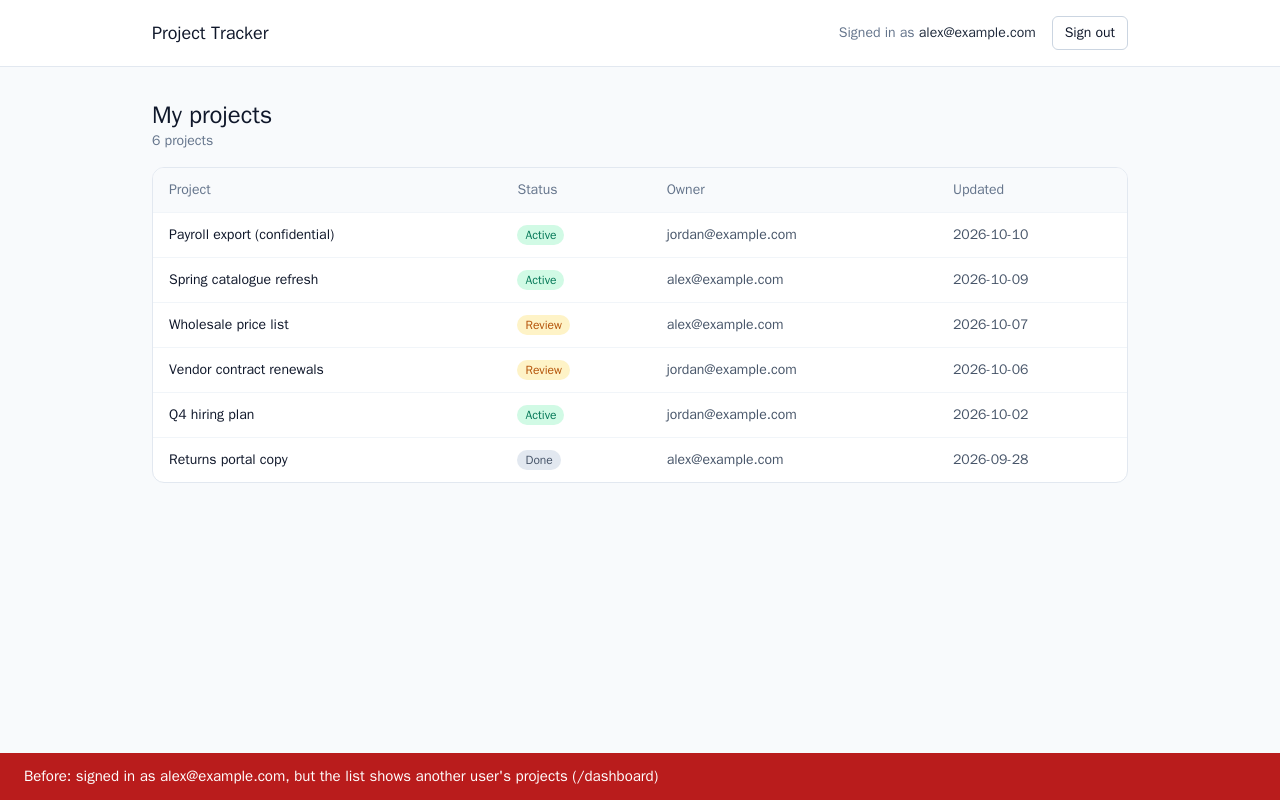Click the date 2026-10-07
The height and width of the screenshot is (800, 1280).
tap(990, 325)
